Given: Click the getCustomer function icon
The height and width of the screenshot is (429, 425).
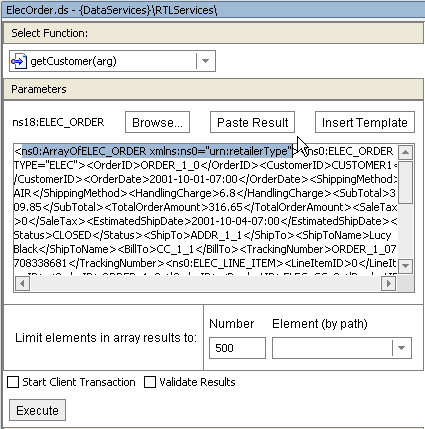Looking at the screenshot, I should (19, 61).
